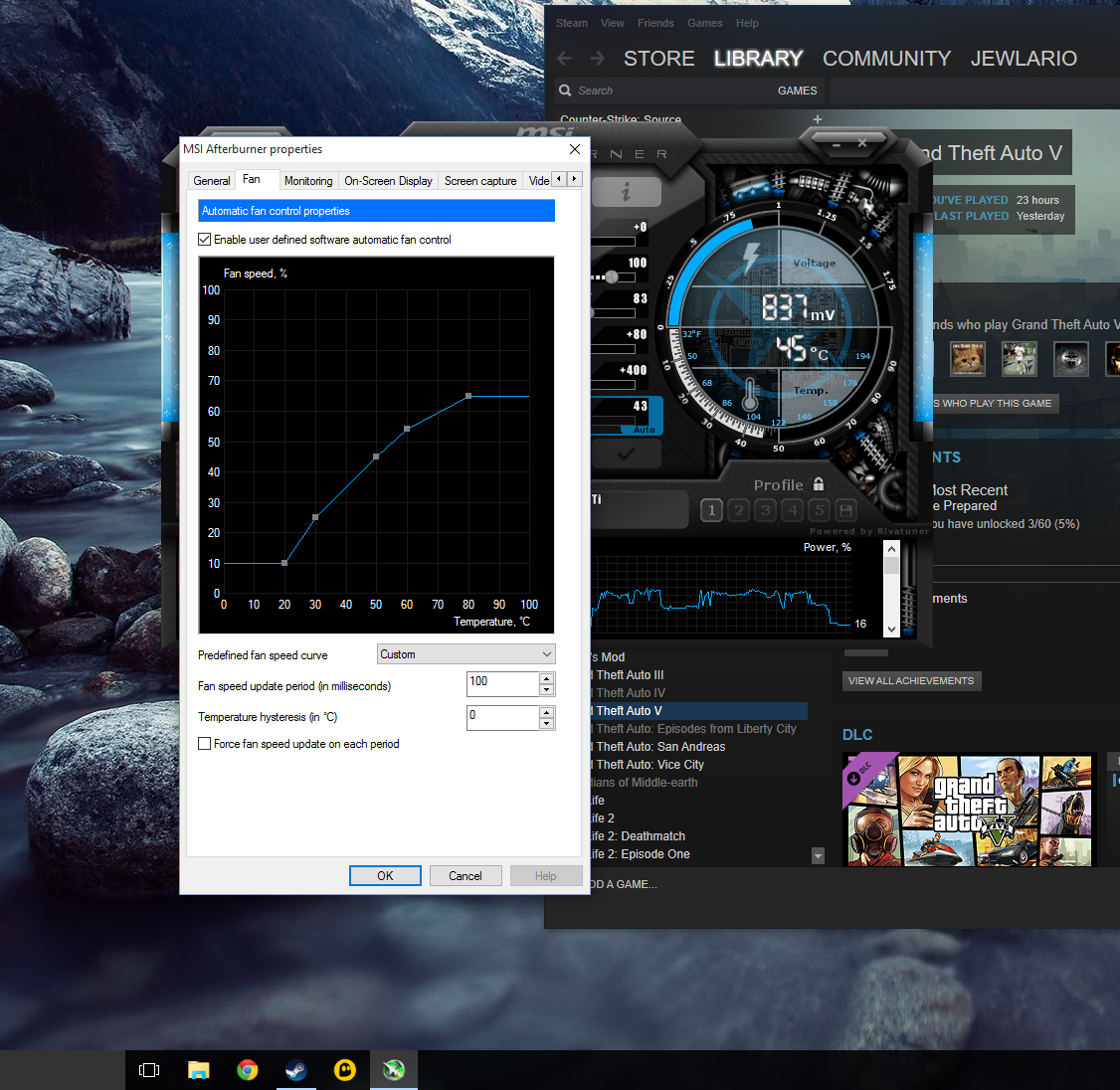Toggle the Auto fan speed button
1120x1090 pixels.
[x=644, y=430]
